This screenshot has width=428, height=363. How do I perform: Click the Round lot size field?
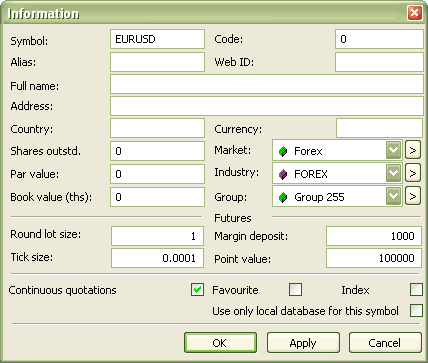[x=157, y=236]
